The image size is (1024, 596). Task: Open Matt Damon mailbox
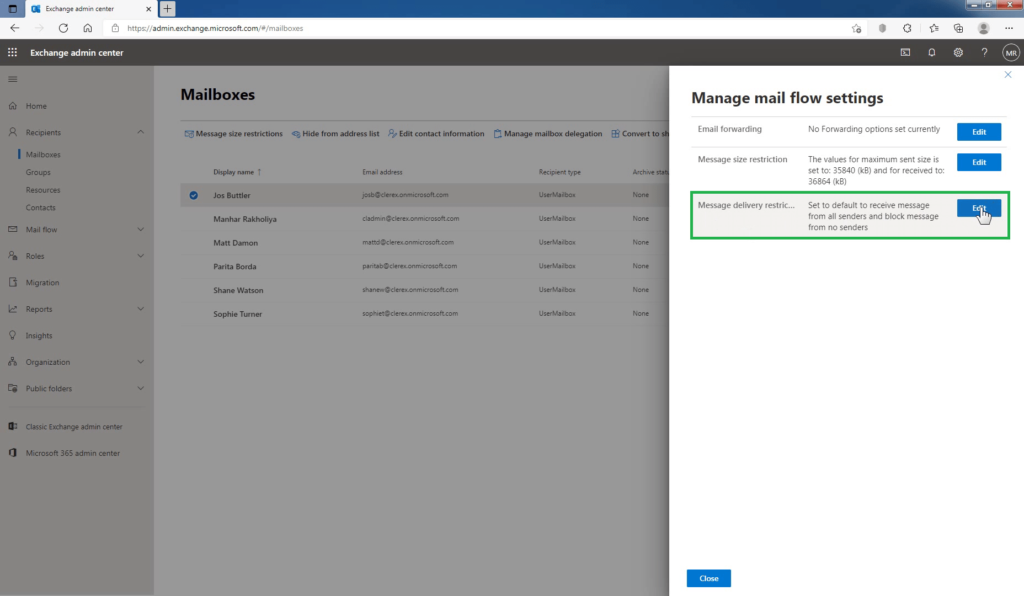(x=235, y=243)
